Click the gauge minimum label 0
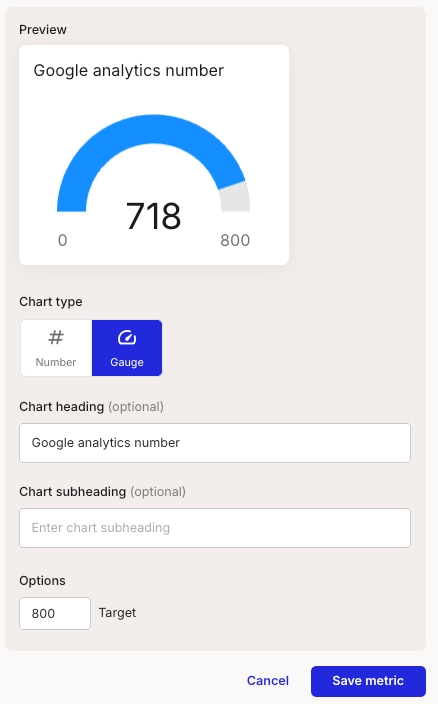 pyautogui.click(x=62, y=241)
